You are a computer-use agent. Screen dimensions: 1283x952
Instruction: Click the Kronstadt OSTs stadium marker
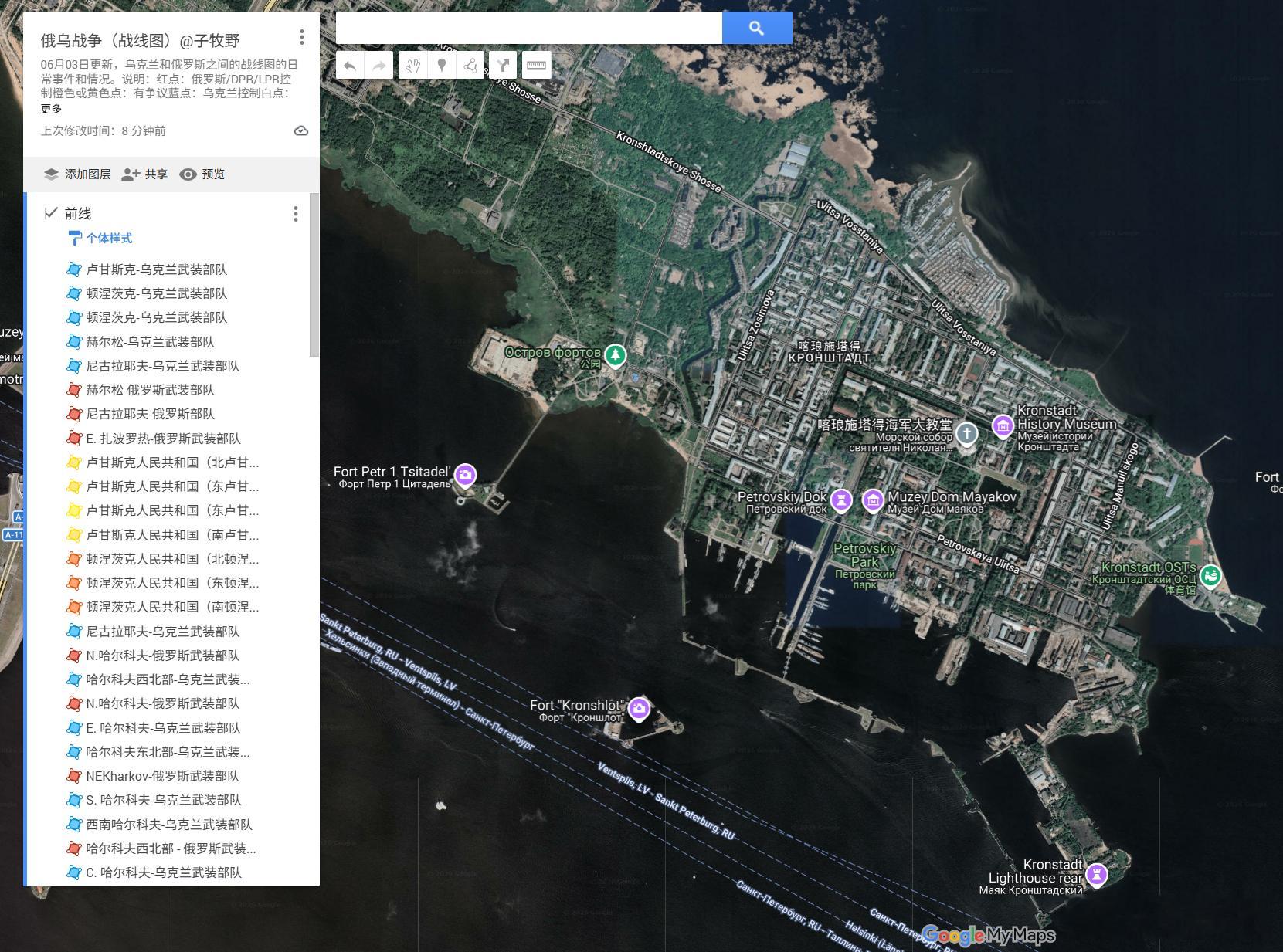[1210, 576]
